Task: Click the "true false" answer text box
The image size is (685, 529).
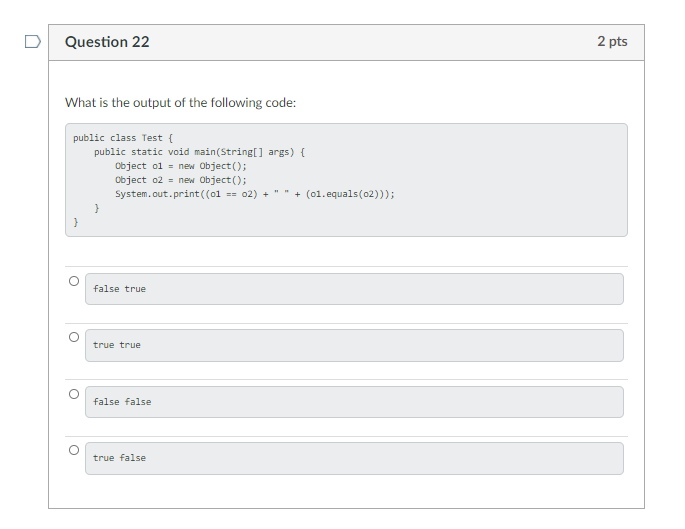Action: coord(354,458)
